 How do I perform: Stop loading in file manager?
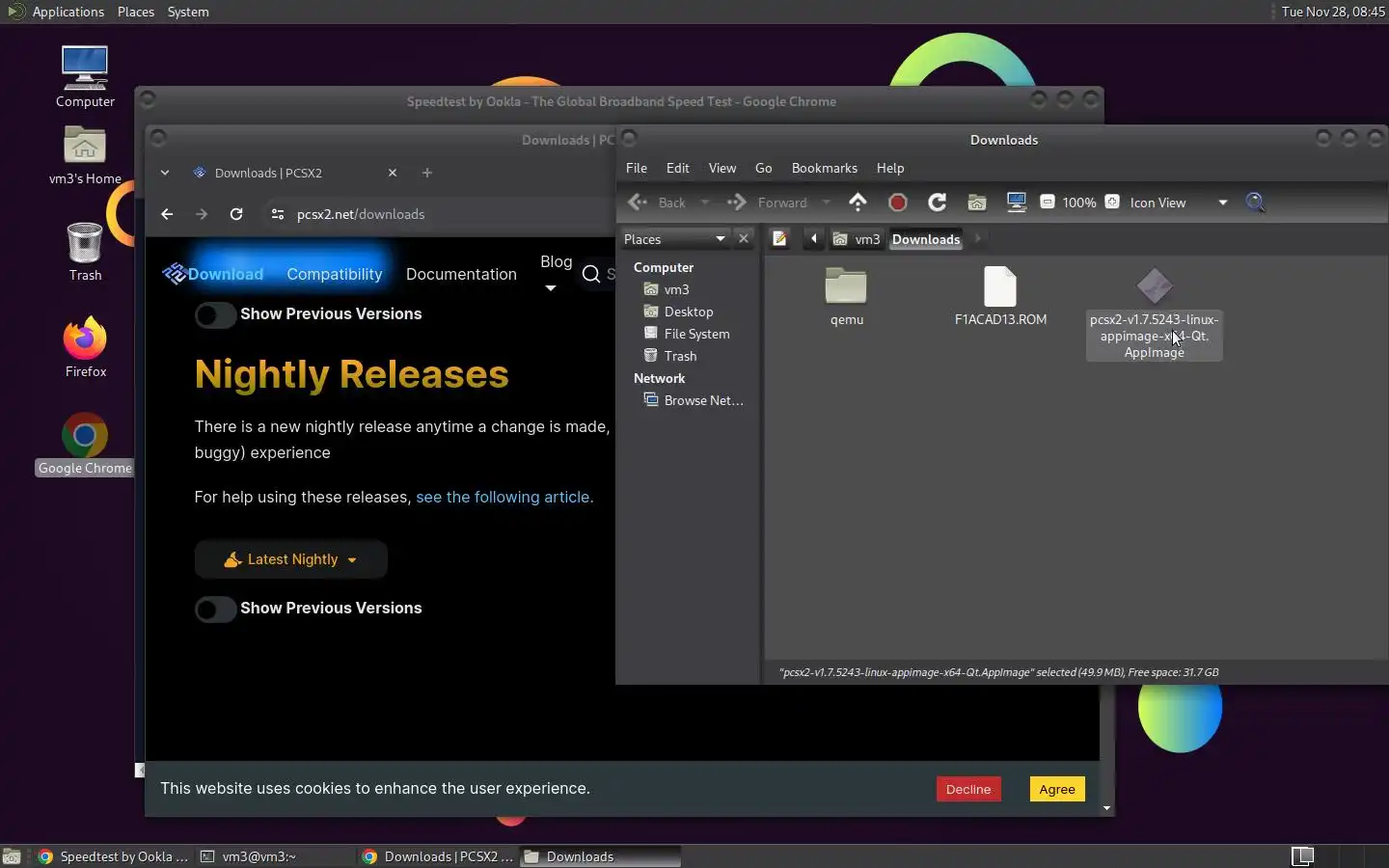pyautogui.click(x=897, y=202)
